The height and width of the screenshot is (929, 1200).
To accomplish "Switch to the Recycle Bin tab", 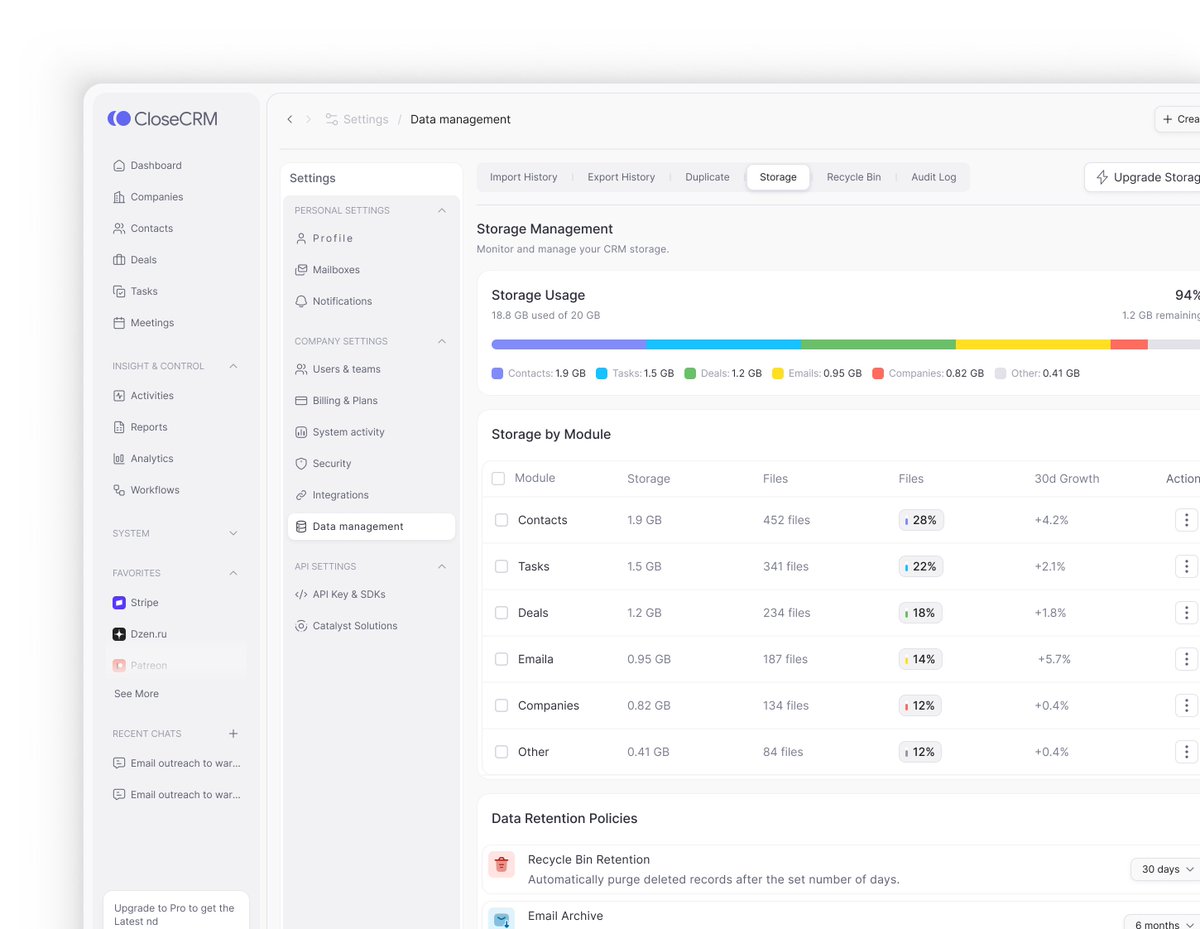I will pyautogui.click(x=853, y=177).
